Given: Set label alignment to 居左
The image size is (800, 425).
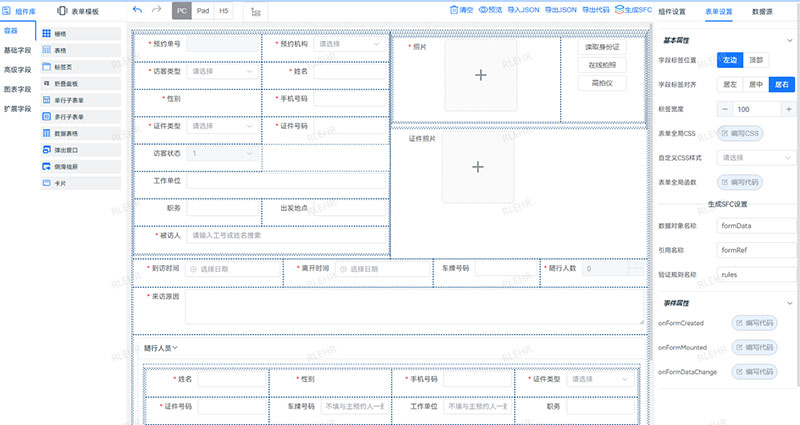Looking at the screenshot, I should (x=730, y=84).
